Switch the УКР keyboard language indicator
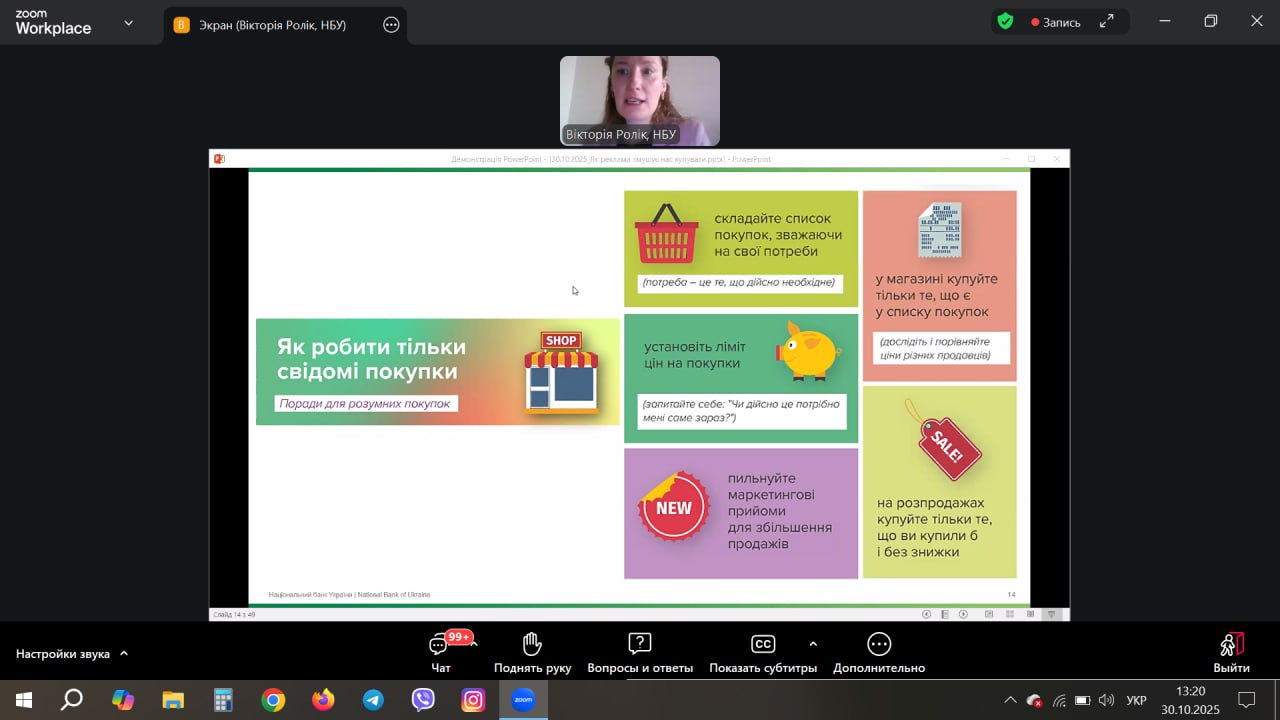Screen dimensions: 1280x720 click(x=1136, y=700)
